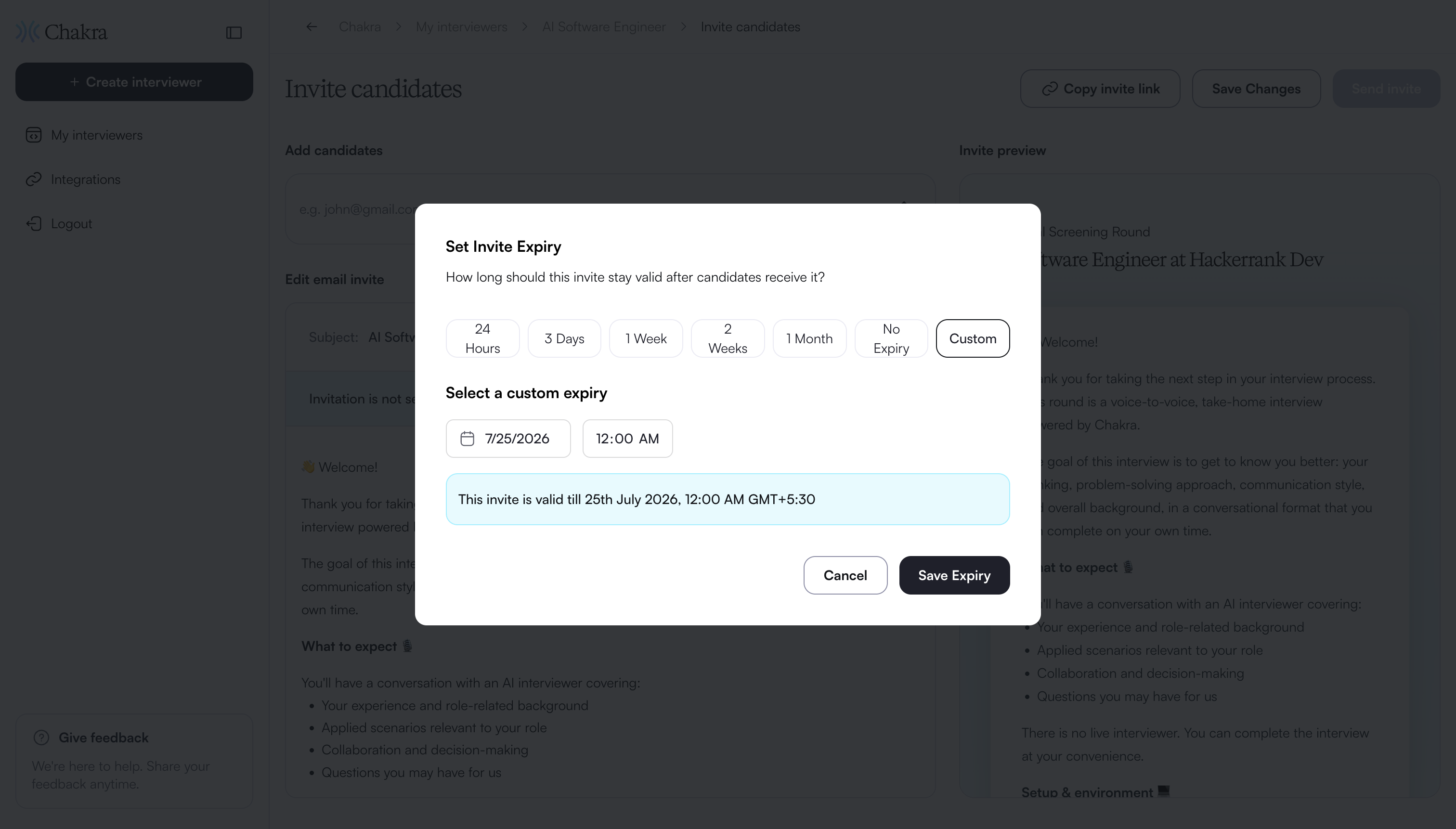Image resolution: width=1456 pixels, height=829 pixels.
Task: Click the Integrations link icon
Action: [34, 180]
